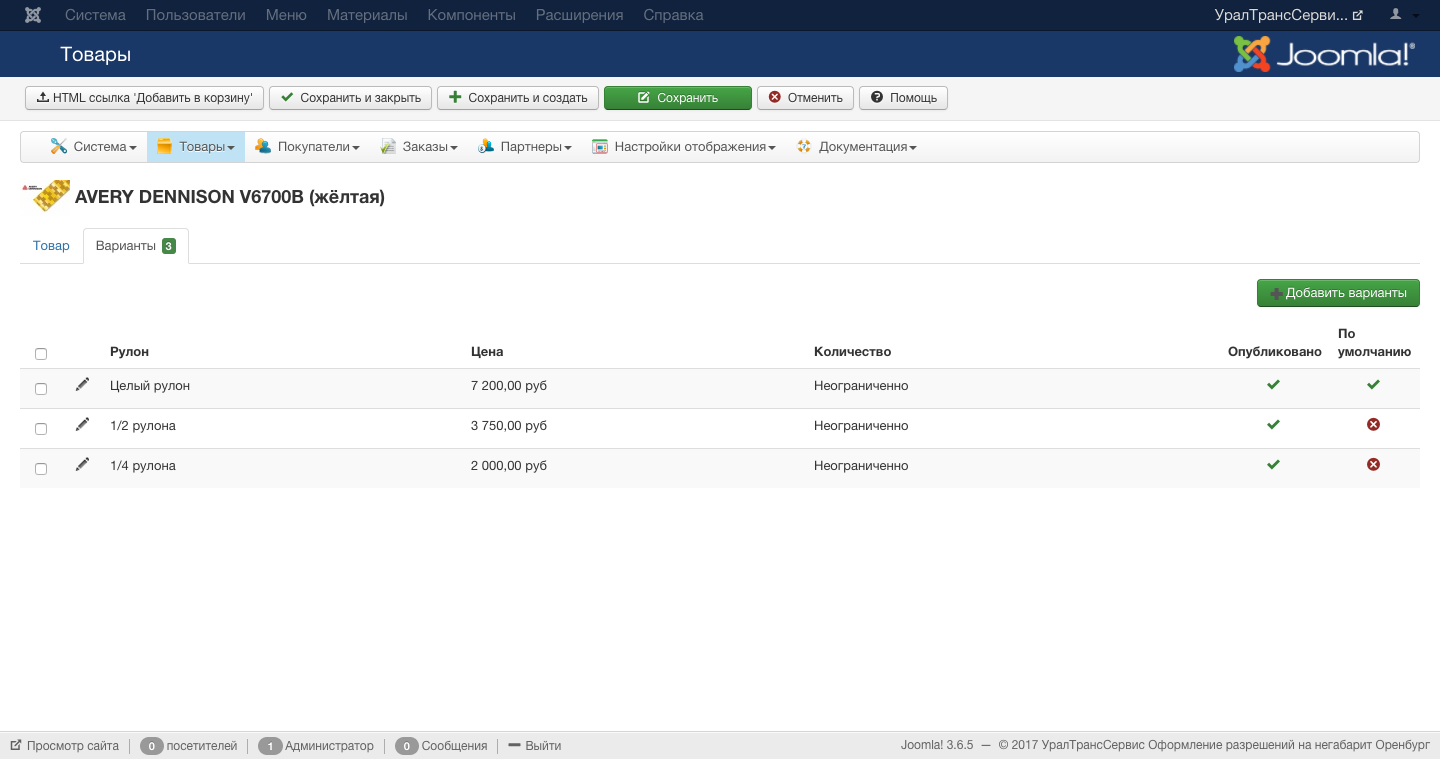This screenshot has height=759, width=1440.
Task: Click the pencil edit icon for Целый рулон
Action: click(x=82, y=385)
